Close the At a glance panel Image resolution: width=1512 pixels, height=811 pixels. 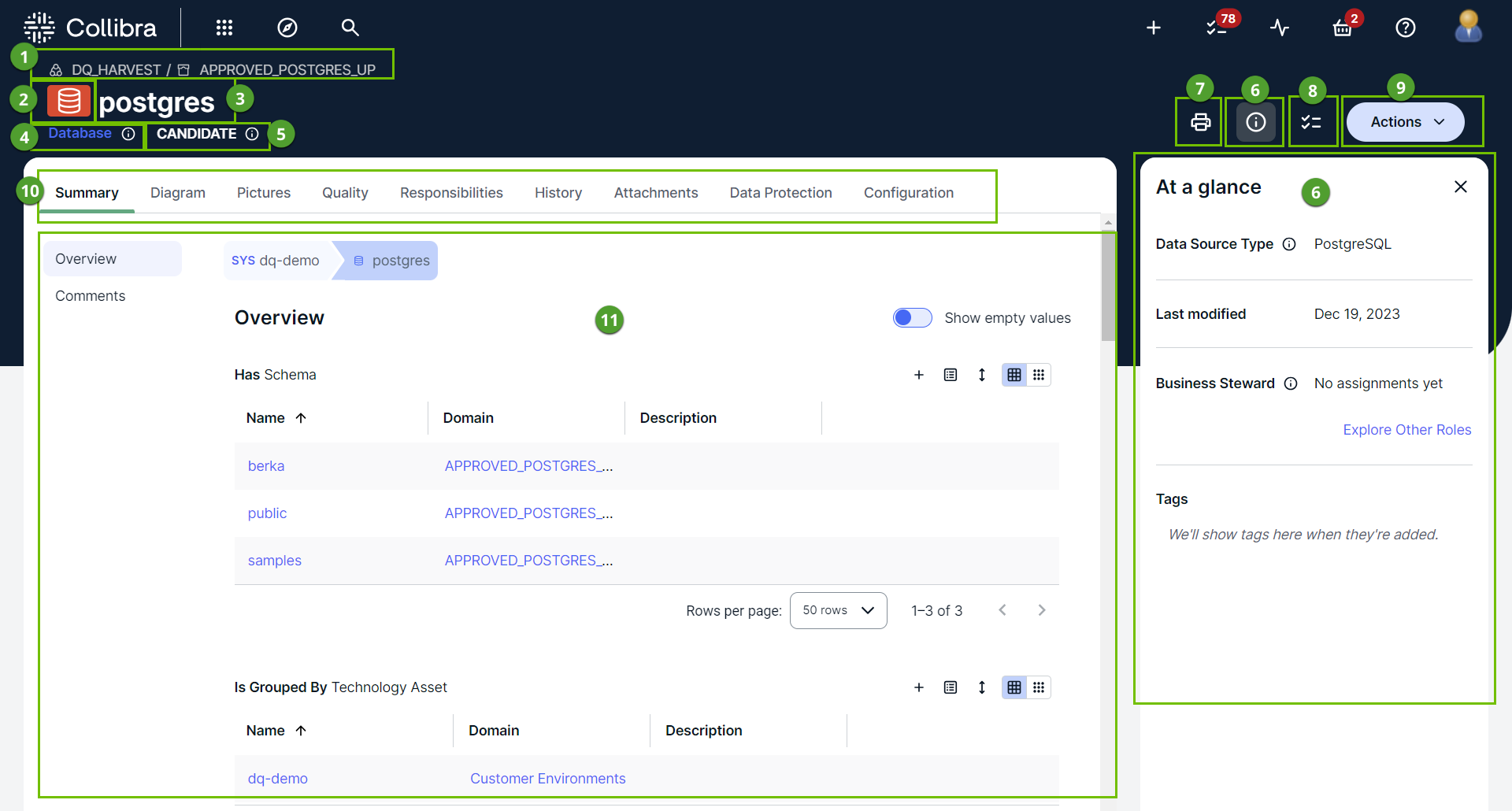[x=1461, y=187]
